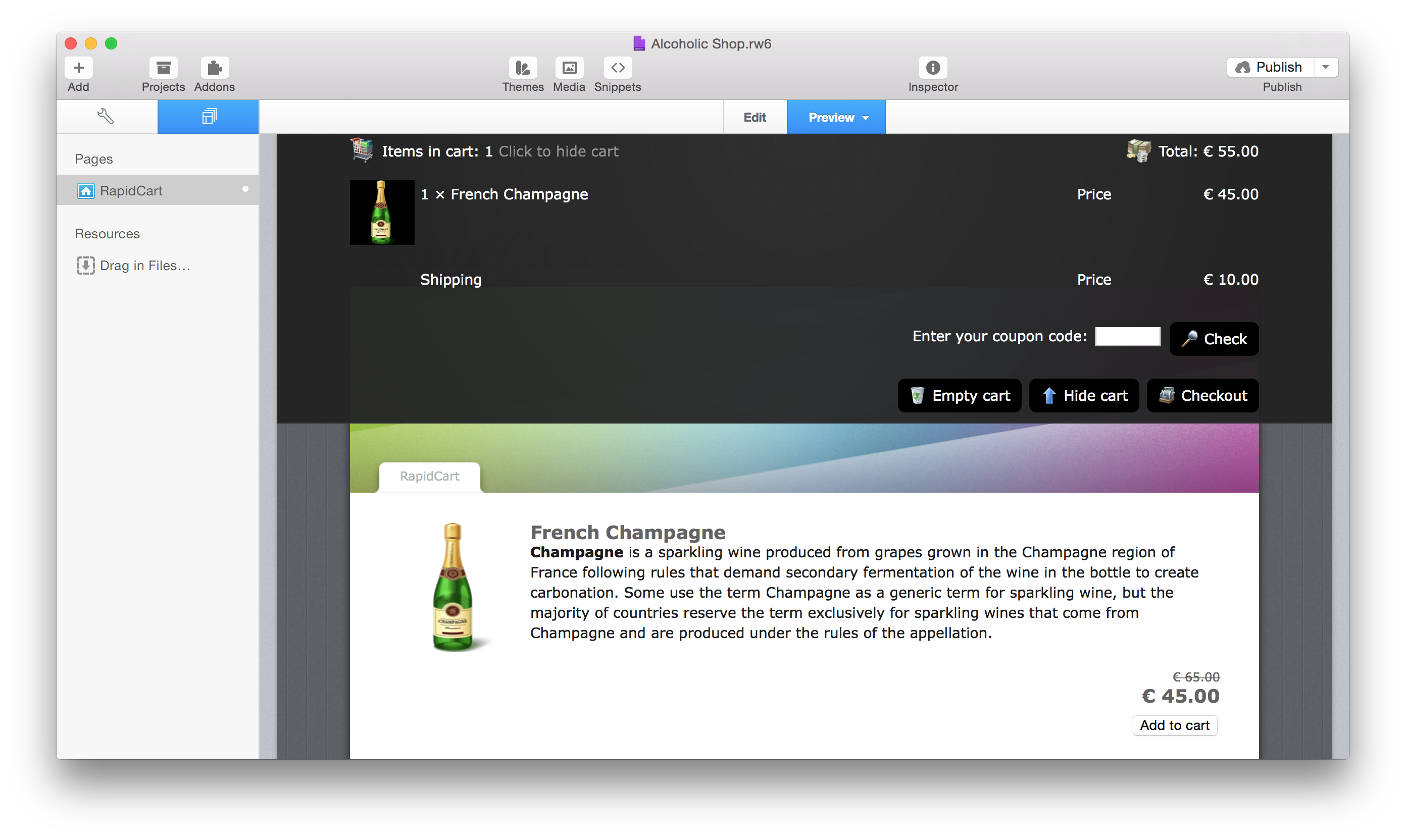
Task: Click the 'Drag in Files…' label
Action: tap(145, 266)
